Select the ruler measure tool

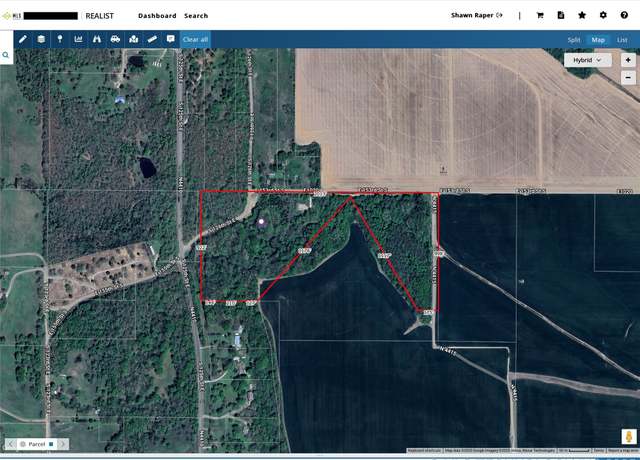[x=152, y=39]
